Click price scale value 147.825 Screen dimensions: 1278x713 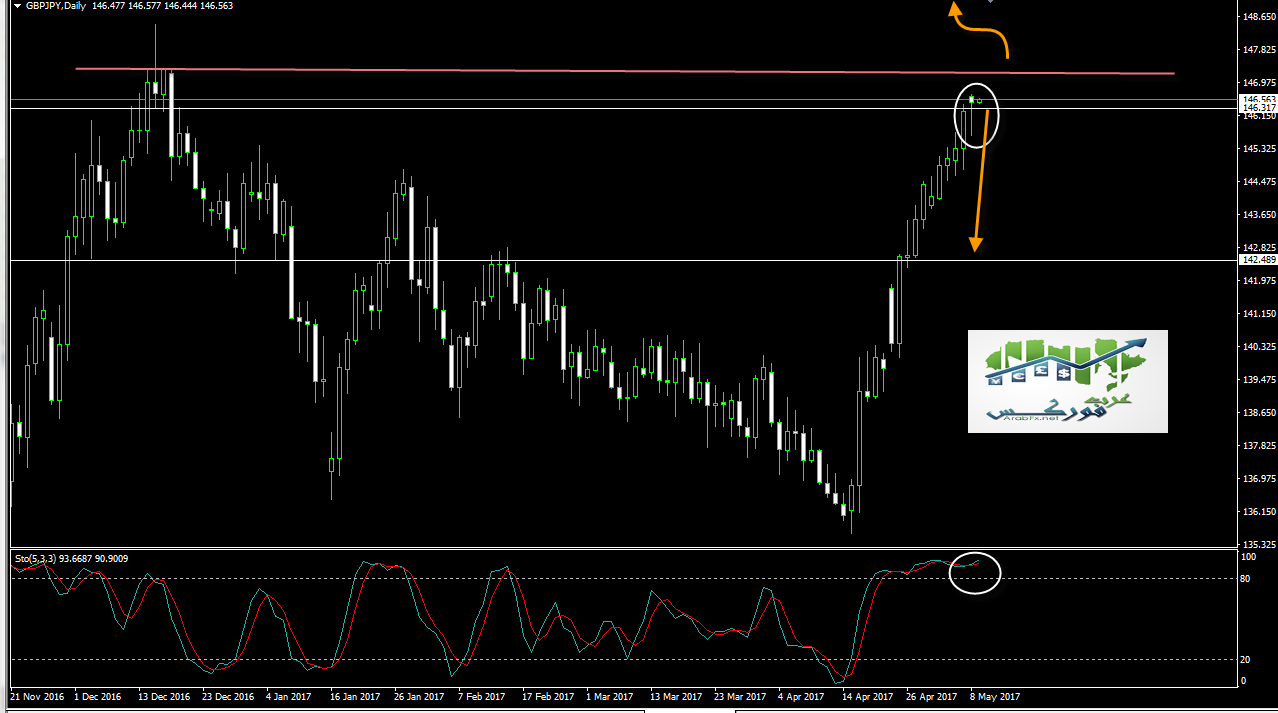[1257, 50]
